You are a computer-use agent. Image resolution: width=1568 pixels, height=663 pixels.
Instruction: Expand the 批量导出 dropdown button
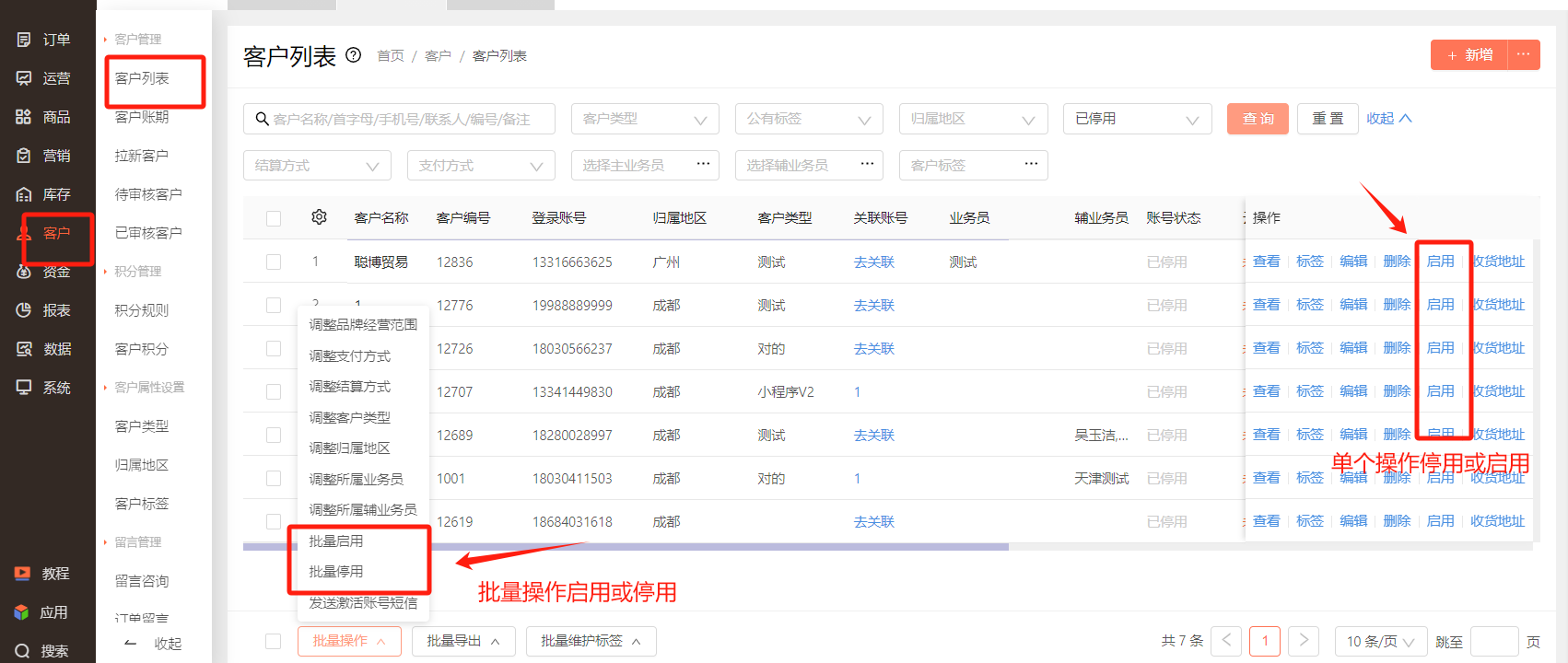[463, 641]
